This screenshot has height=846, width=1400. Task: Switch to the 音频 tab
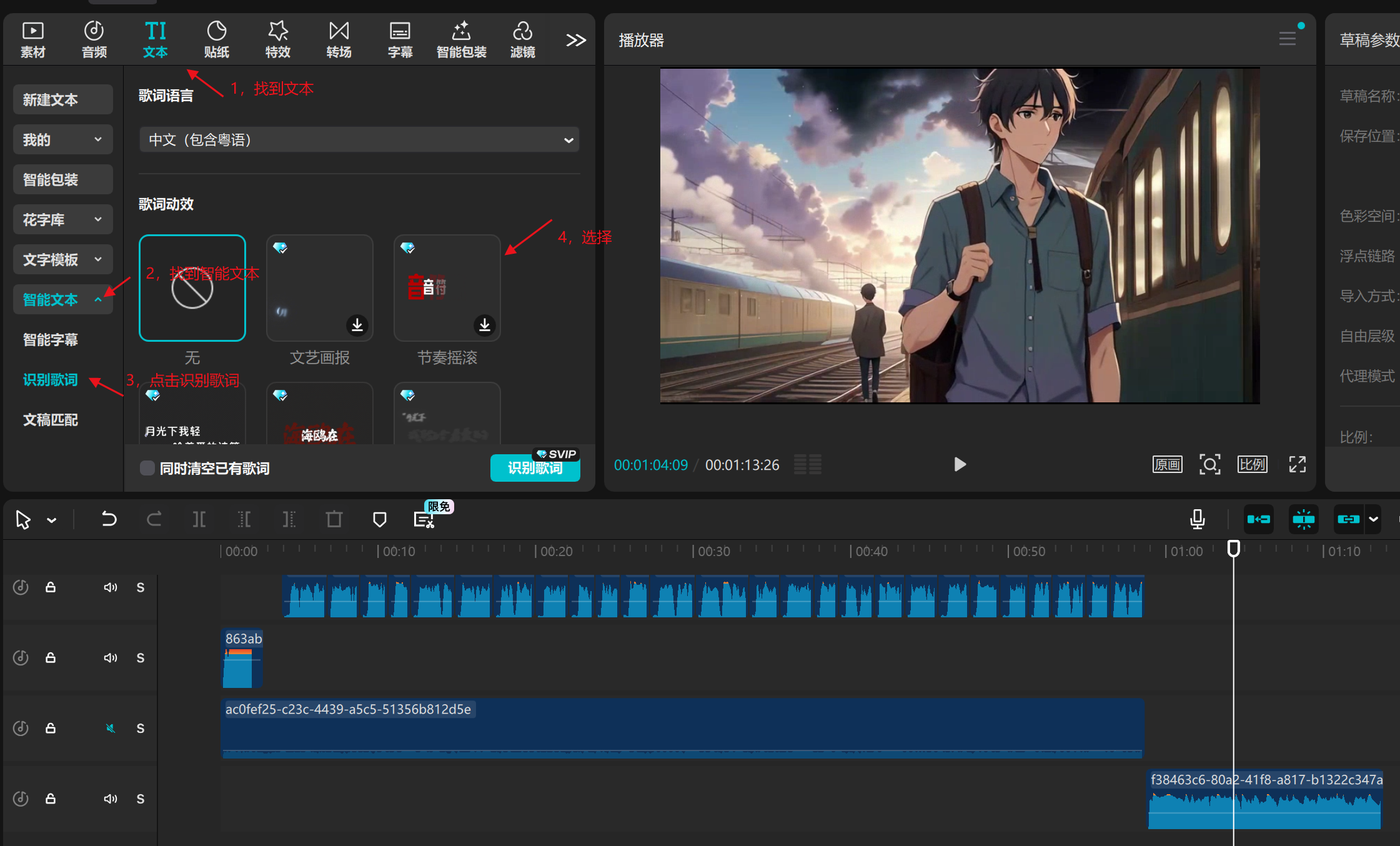[x=94, y=39]
